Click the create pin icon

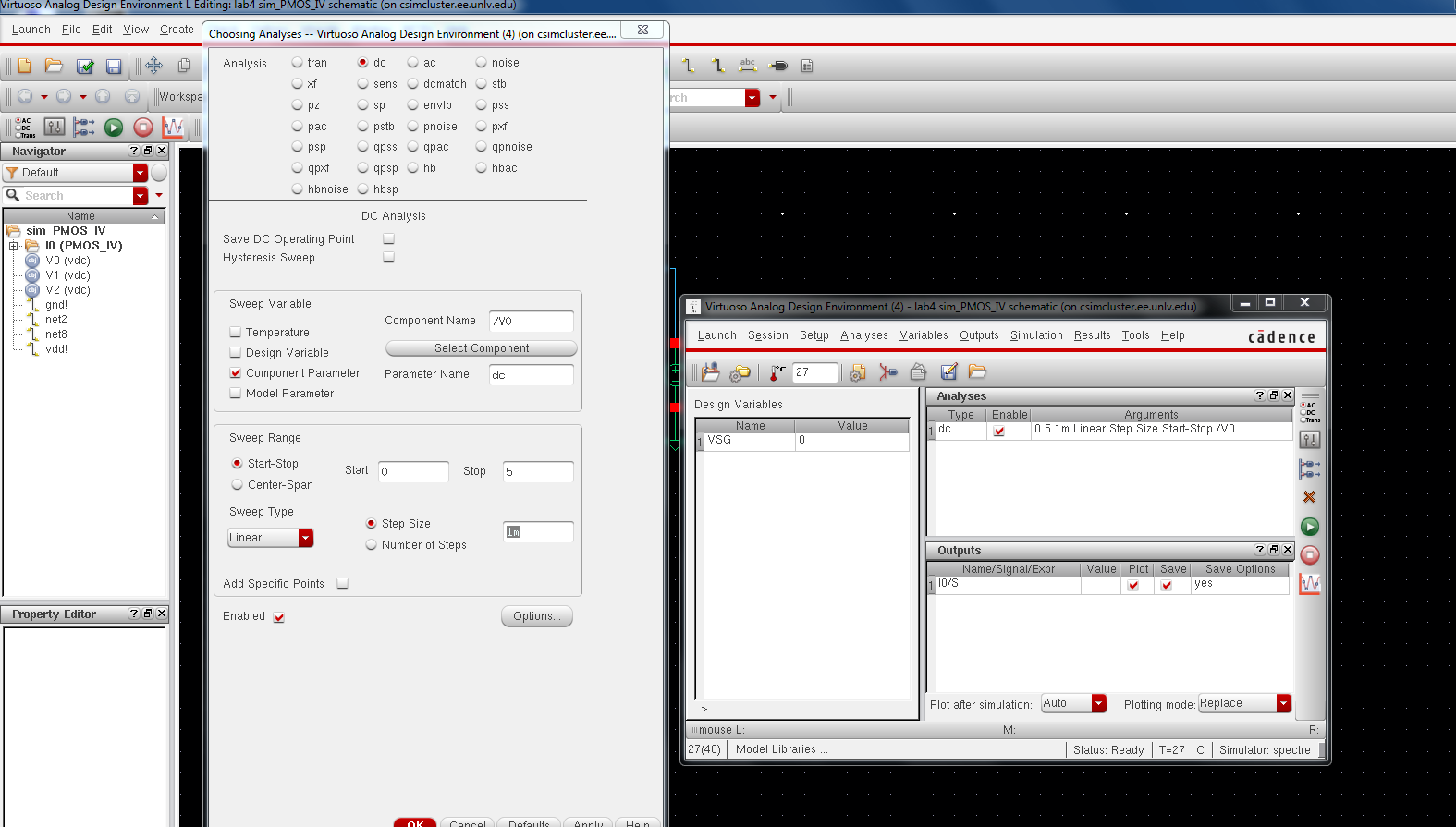(x=778, y=66)
